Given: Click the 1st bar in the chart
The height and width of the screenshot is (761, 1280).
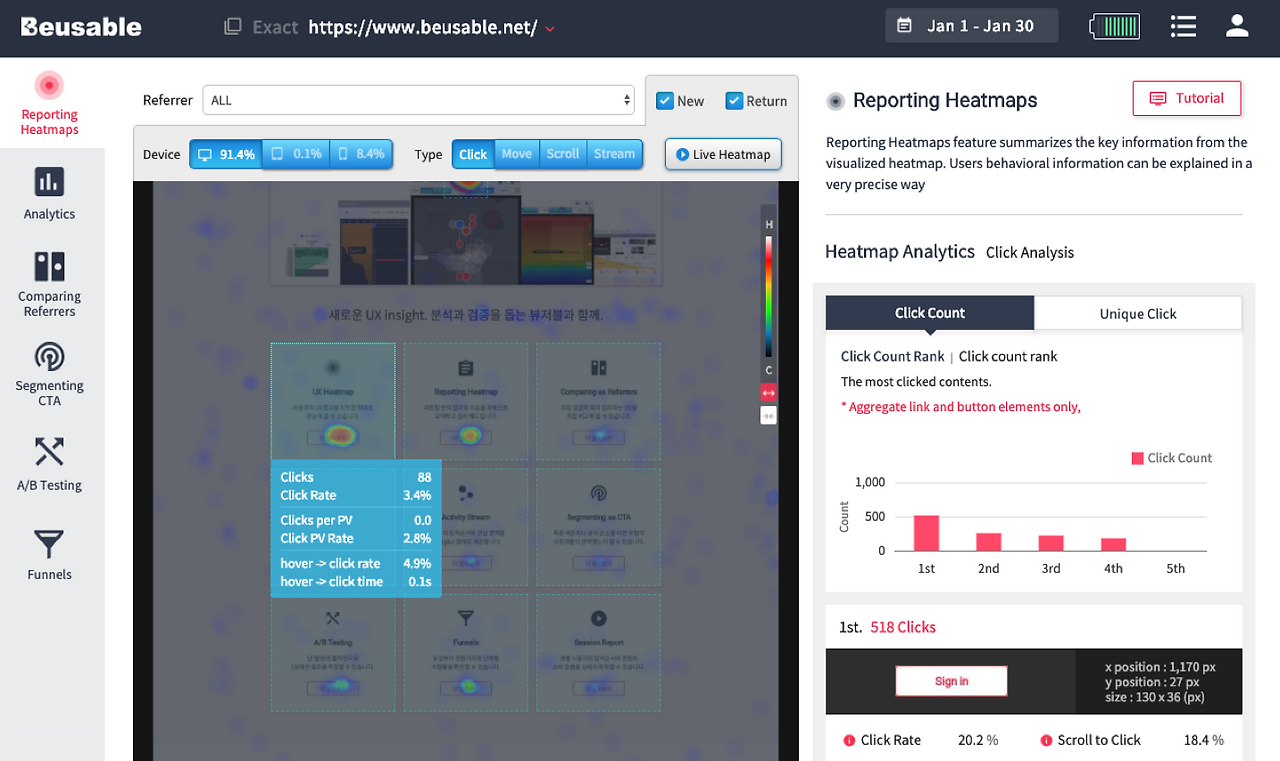Looking at the screenshot, I should click(x=927, y=533).
